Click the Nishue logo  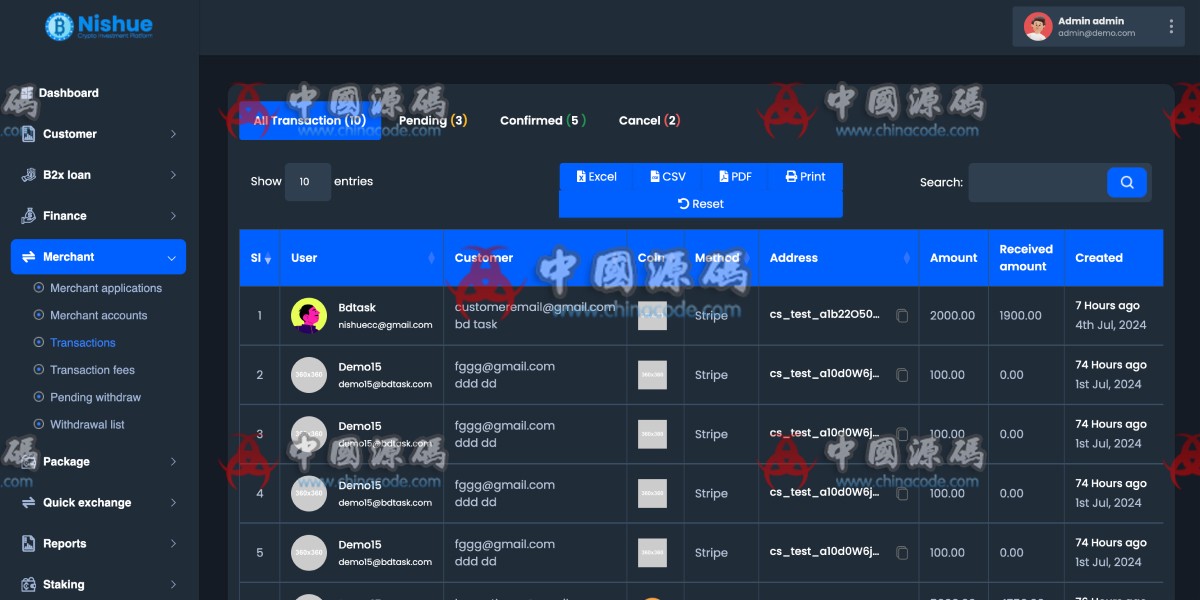coord(99,27)
